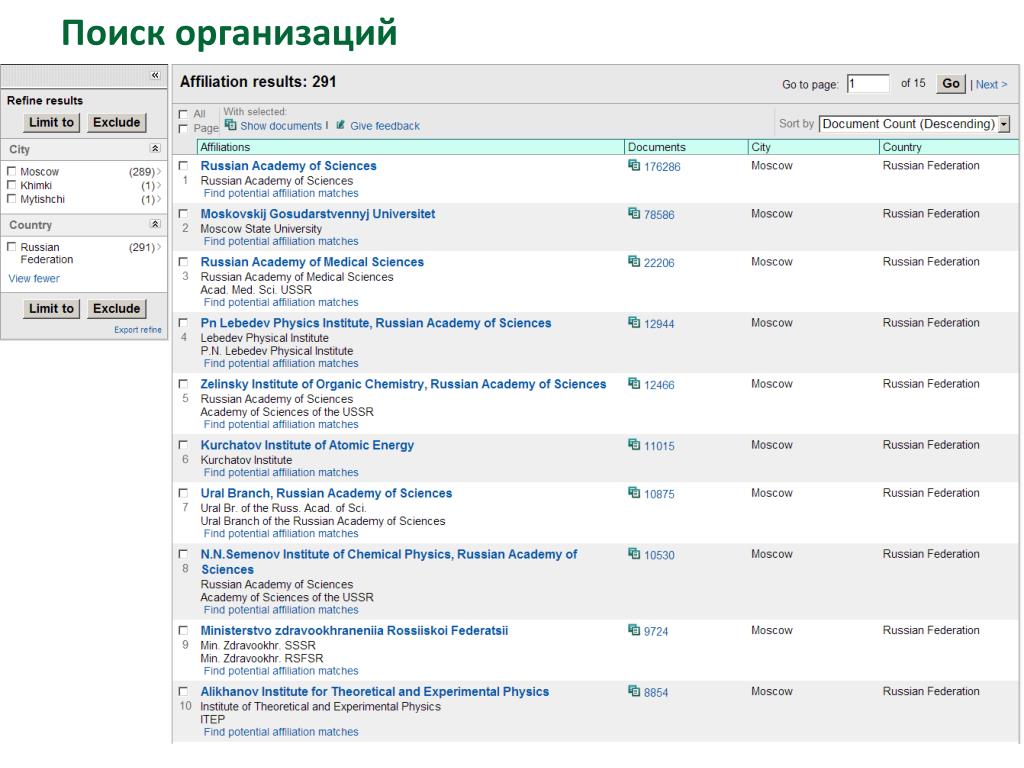Click Show documents icon in toolbar

point(231,125)
